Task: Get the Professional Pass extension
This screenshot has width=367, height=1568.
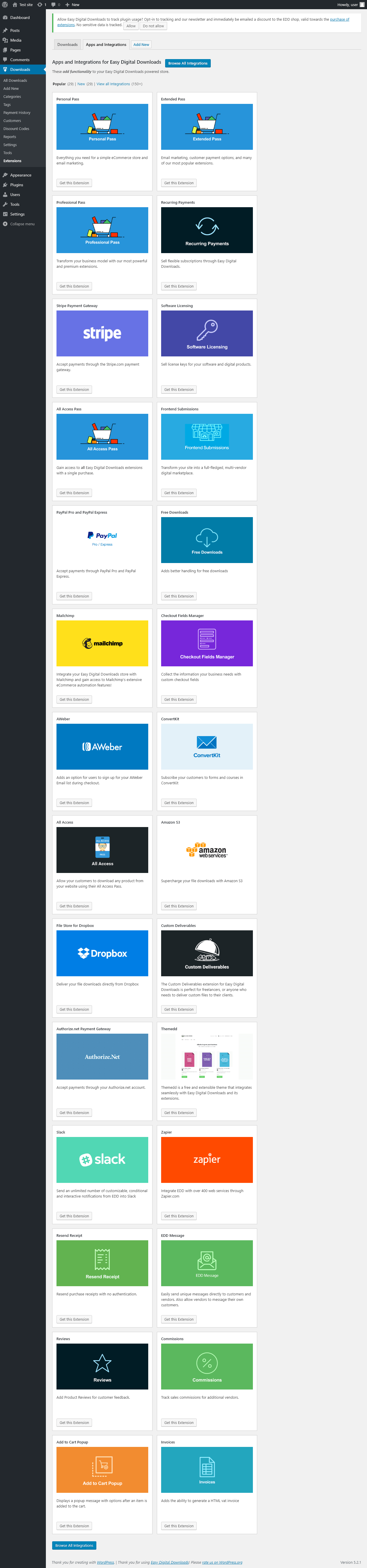Action: 74,286
